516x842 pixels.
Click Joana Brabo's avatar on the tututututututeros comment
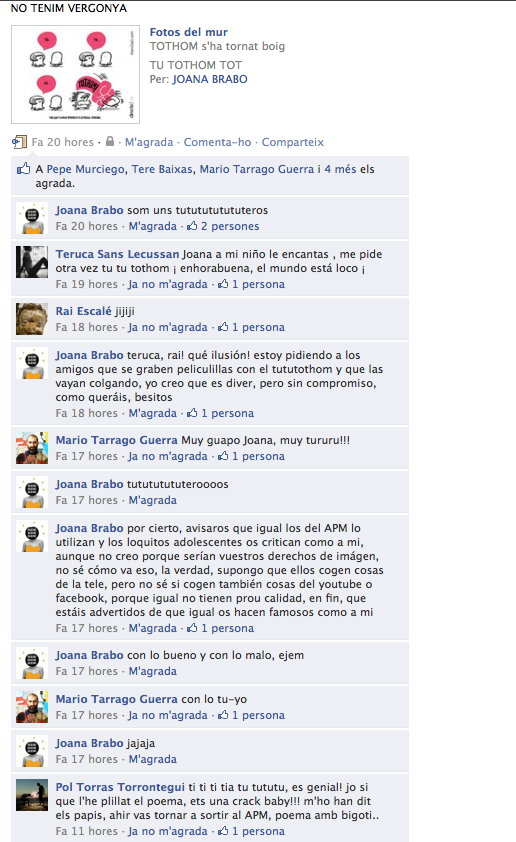point(32,218)
